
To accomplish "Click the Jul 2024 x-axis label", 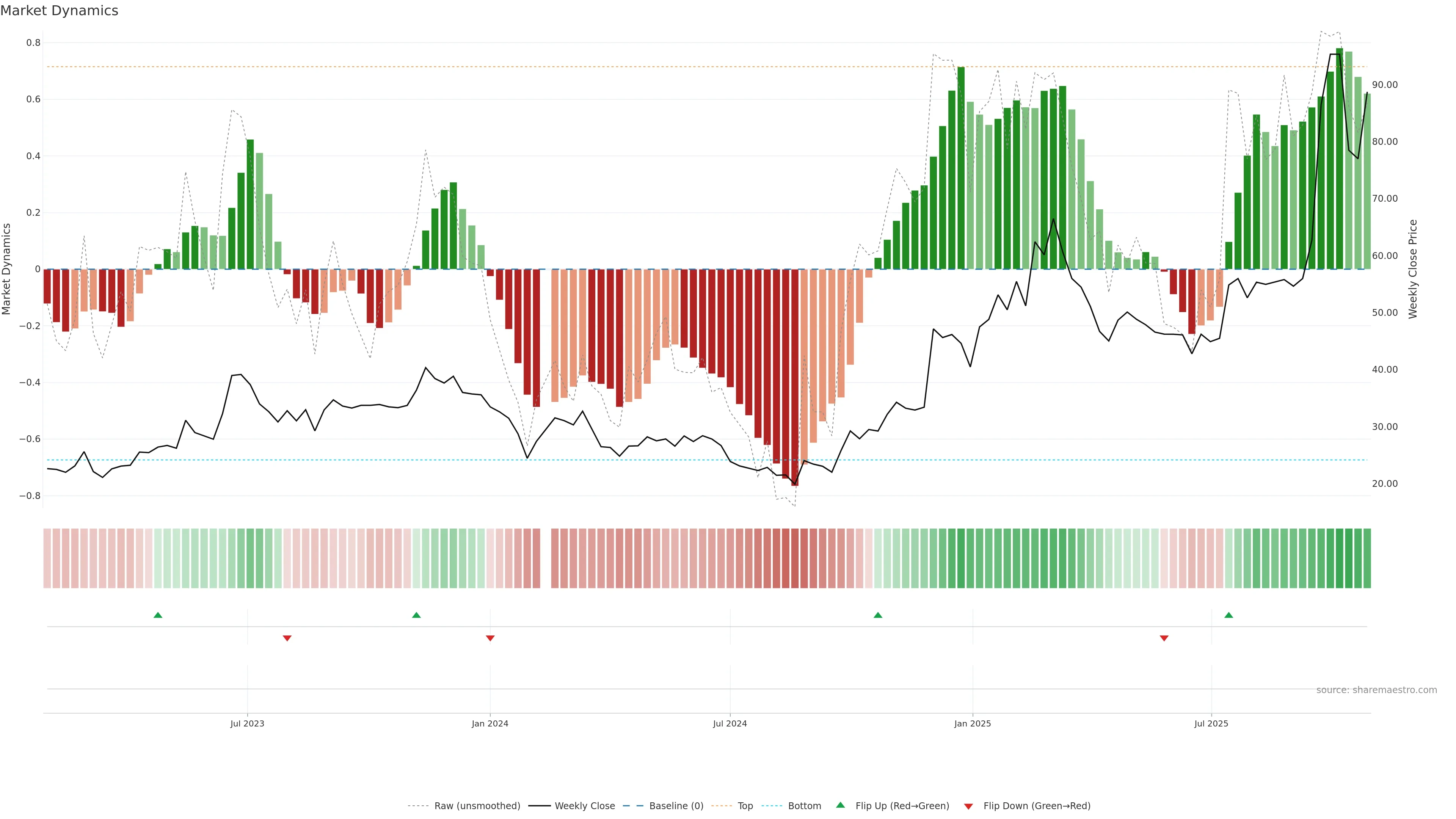I will point(730,723).
